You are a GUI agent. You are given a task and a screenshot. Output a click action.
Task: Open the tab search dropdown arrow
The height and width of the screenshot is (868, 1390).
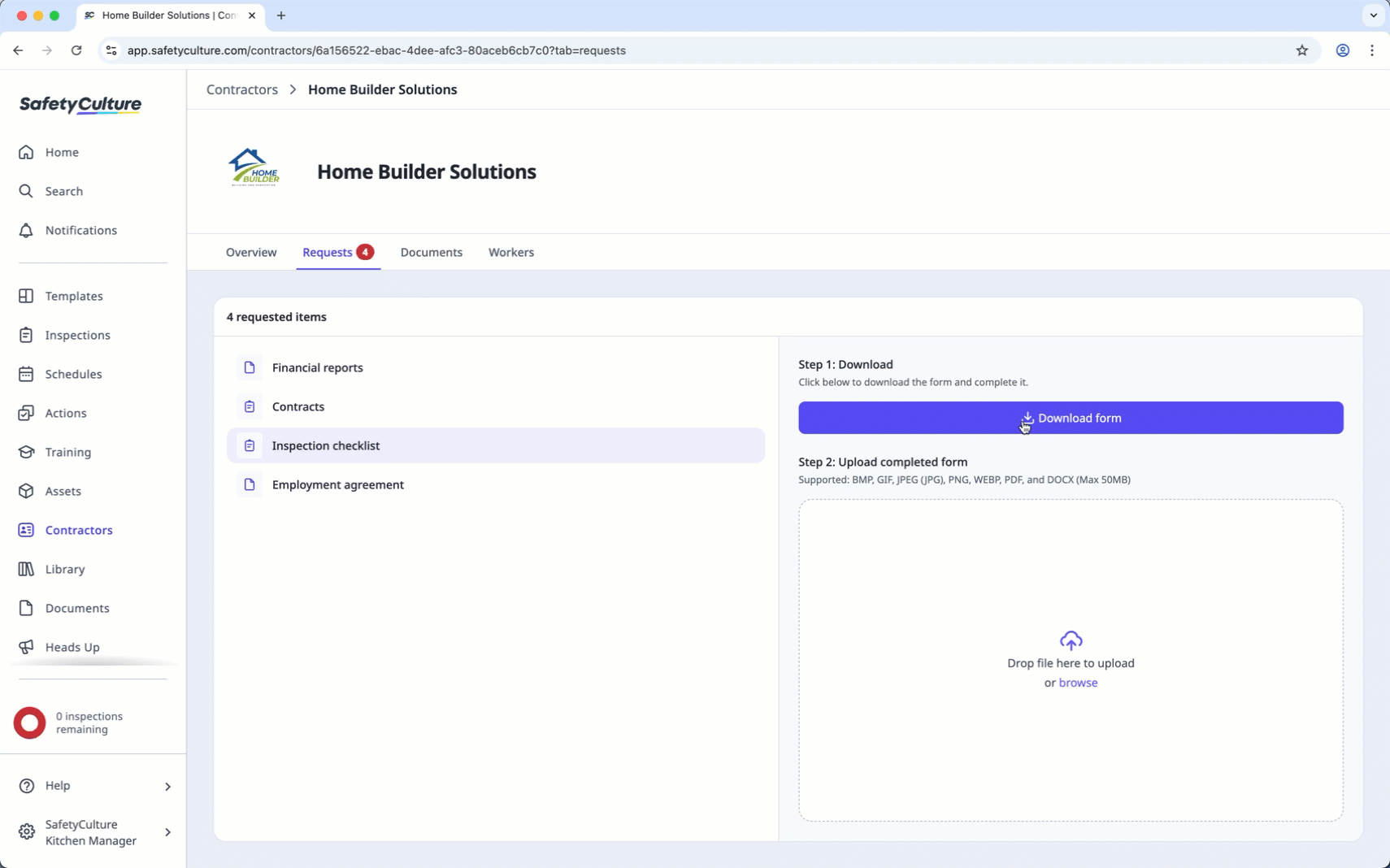point(1374,15)
